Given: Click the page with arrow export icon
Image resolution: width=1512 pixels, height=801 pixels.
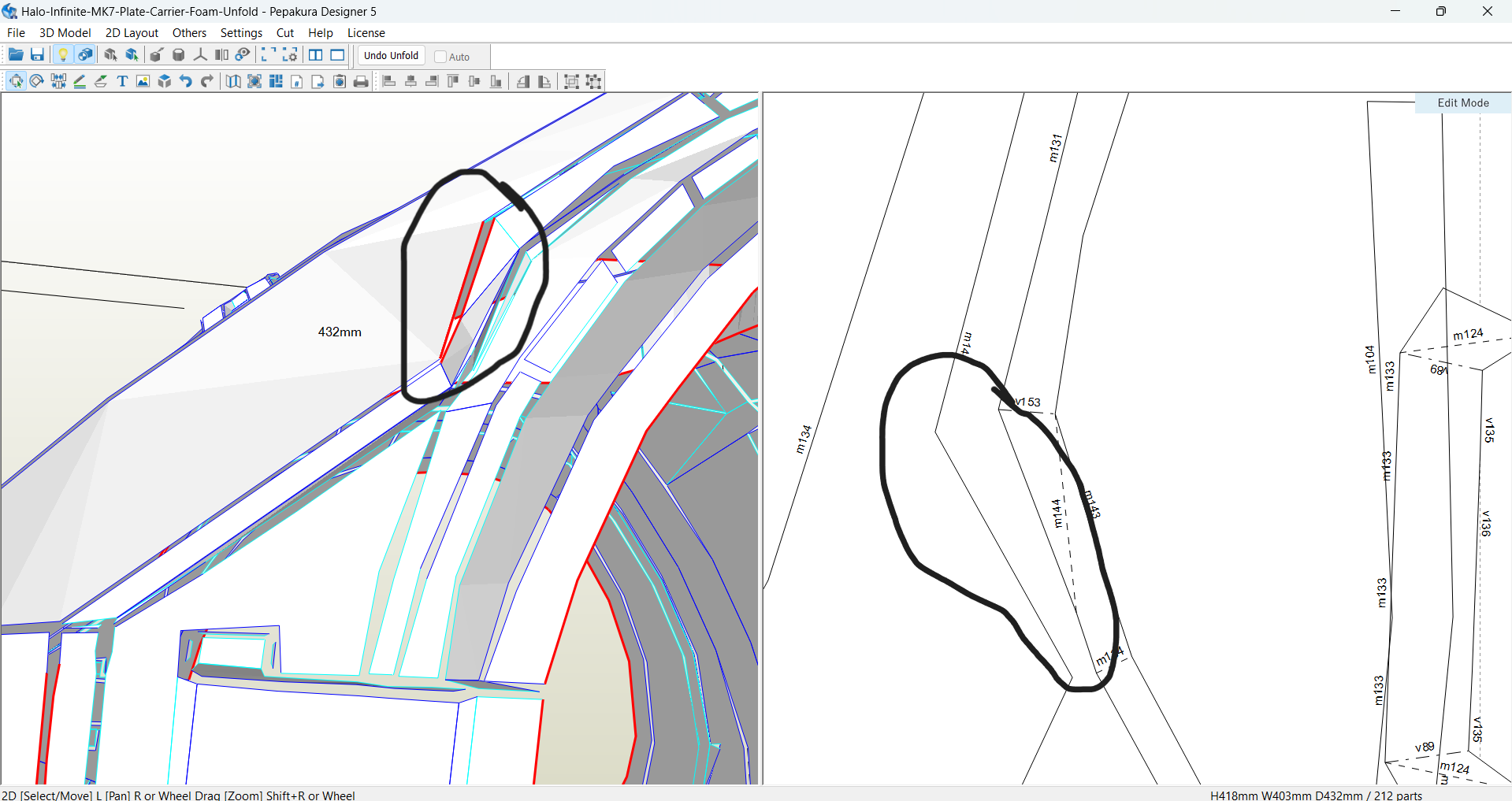Looking at the screenshot, I should 318,81.
